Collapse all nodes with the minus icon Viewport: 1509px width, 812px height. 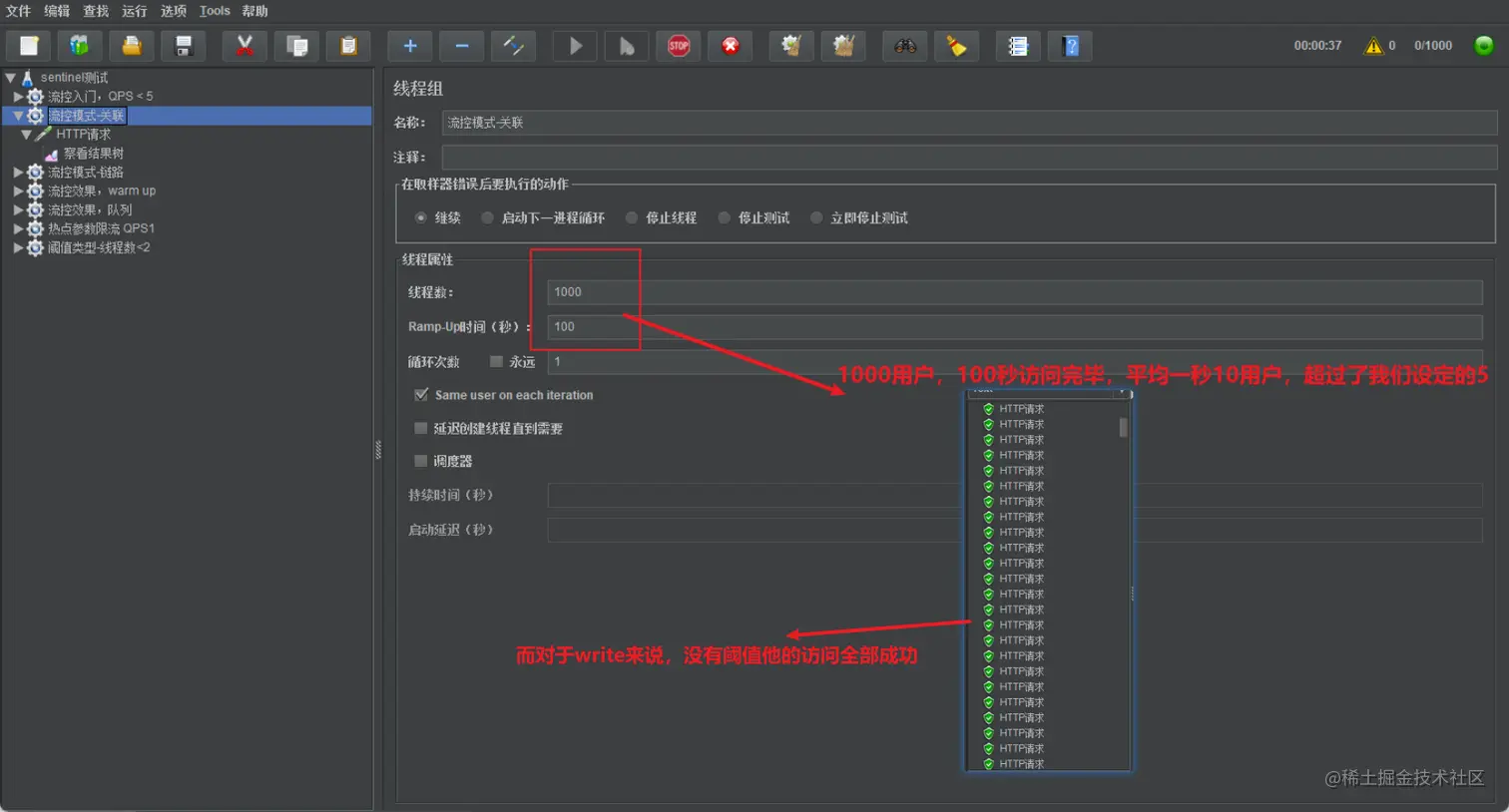[462, 46]
